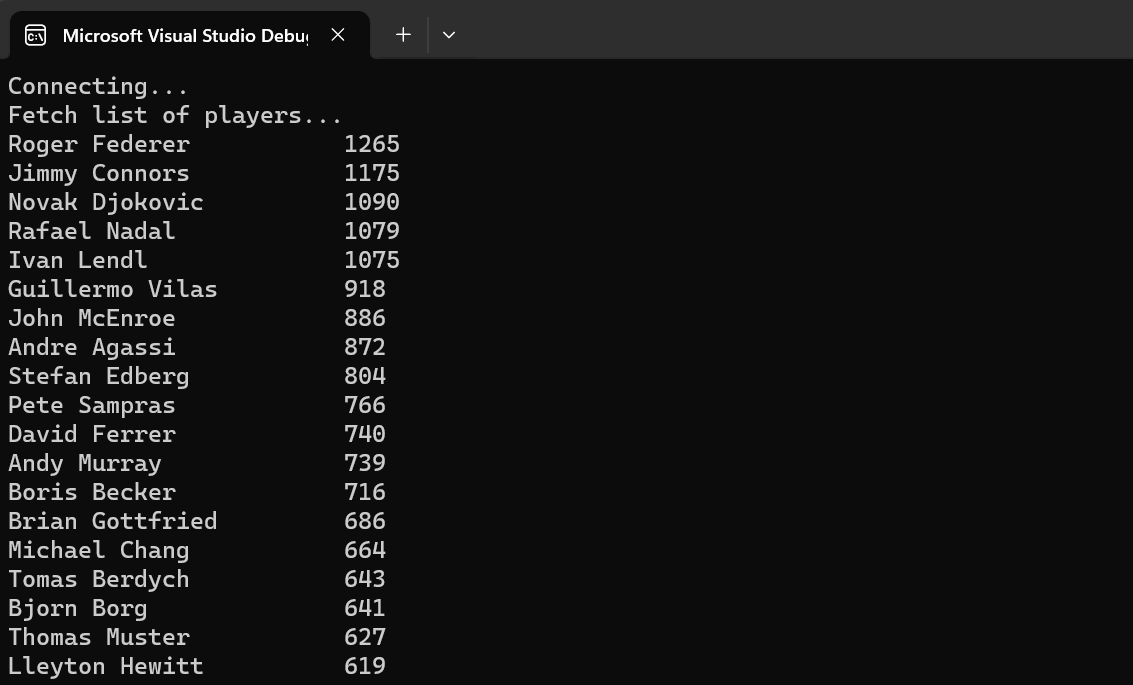Viewport: 1133px width, 685px height.
Task: Click on the name Bjorn Borg
Action: coord(77,608)
